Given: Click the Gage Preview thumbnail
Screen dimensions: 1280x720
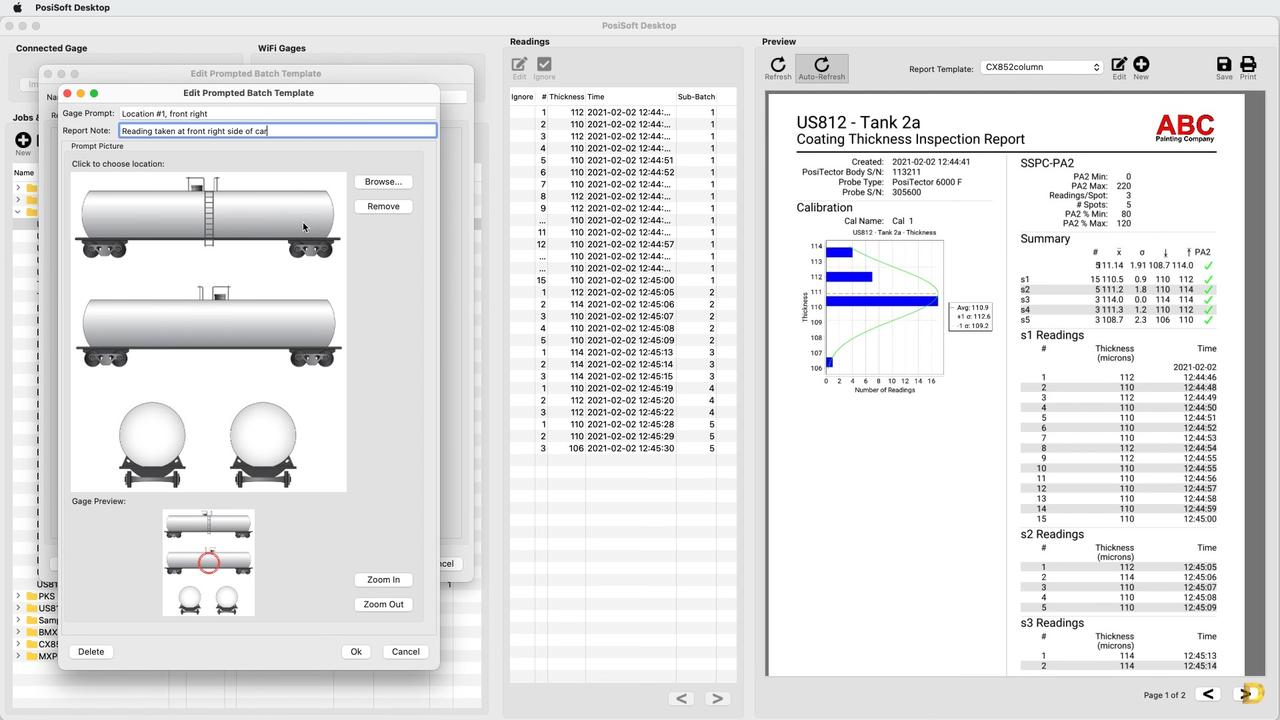Looking at the screenshot, I should 208,562.
